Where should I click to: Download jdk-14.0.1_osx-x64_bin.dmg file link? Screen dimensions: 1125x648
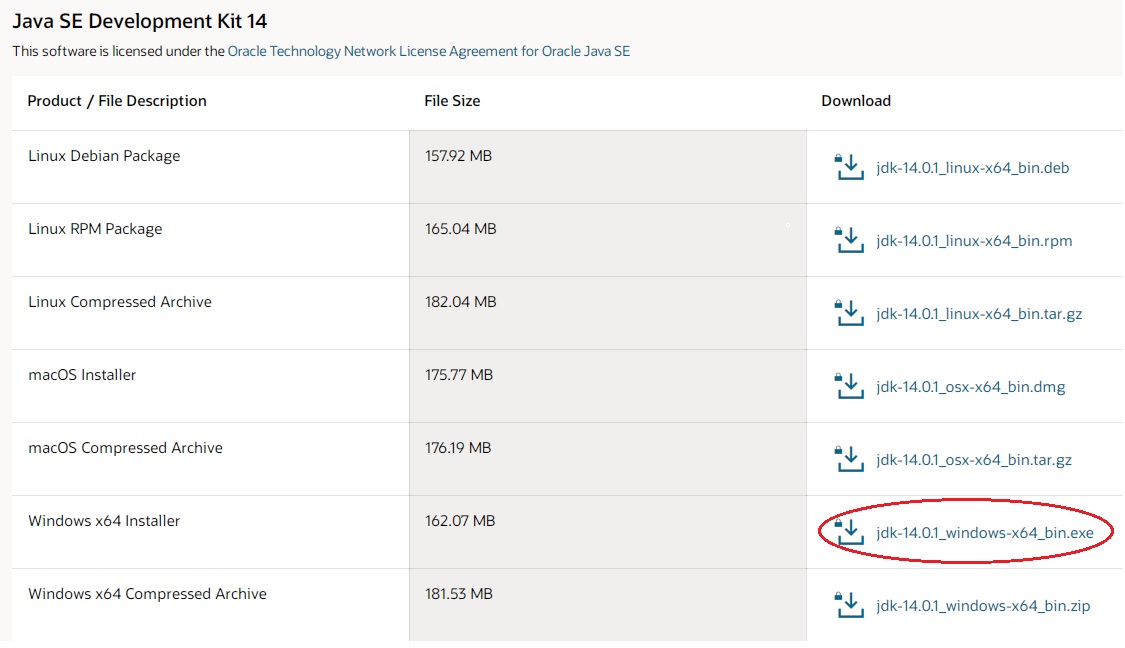[x=970, y=387]
